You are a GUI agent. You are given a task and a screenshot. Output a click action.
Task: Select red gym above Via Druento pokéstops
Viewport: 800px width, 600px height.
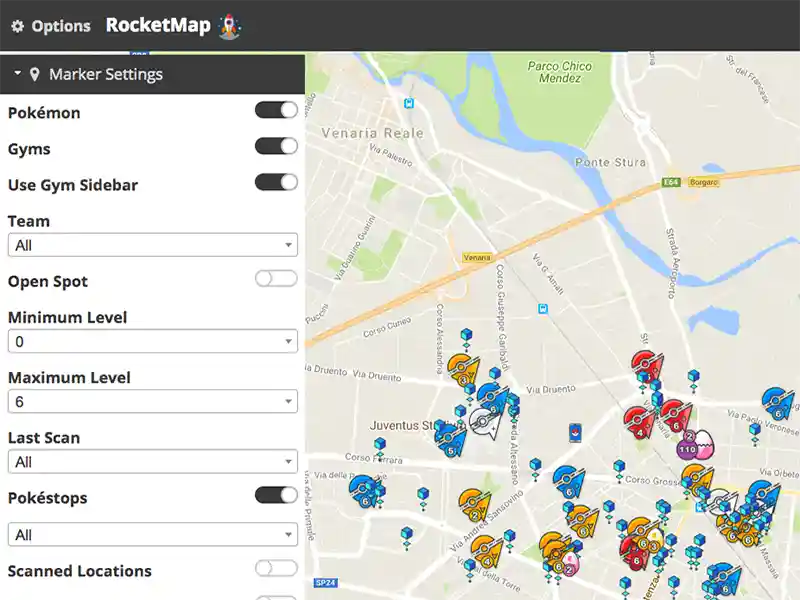coord(646,365)
